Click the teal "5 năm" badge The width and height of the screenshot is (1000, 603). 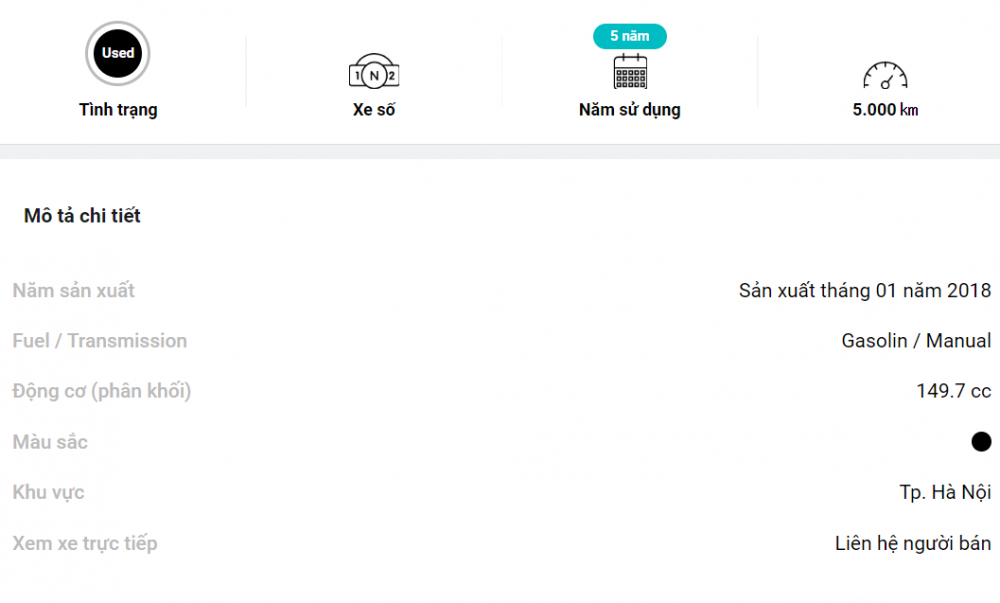(630, 36)
